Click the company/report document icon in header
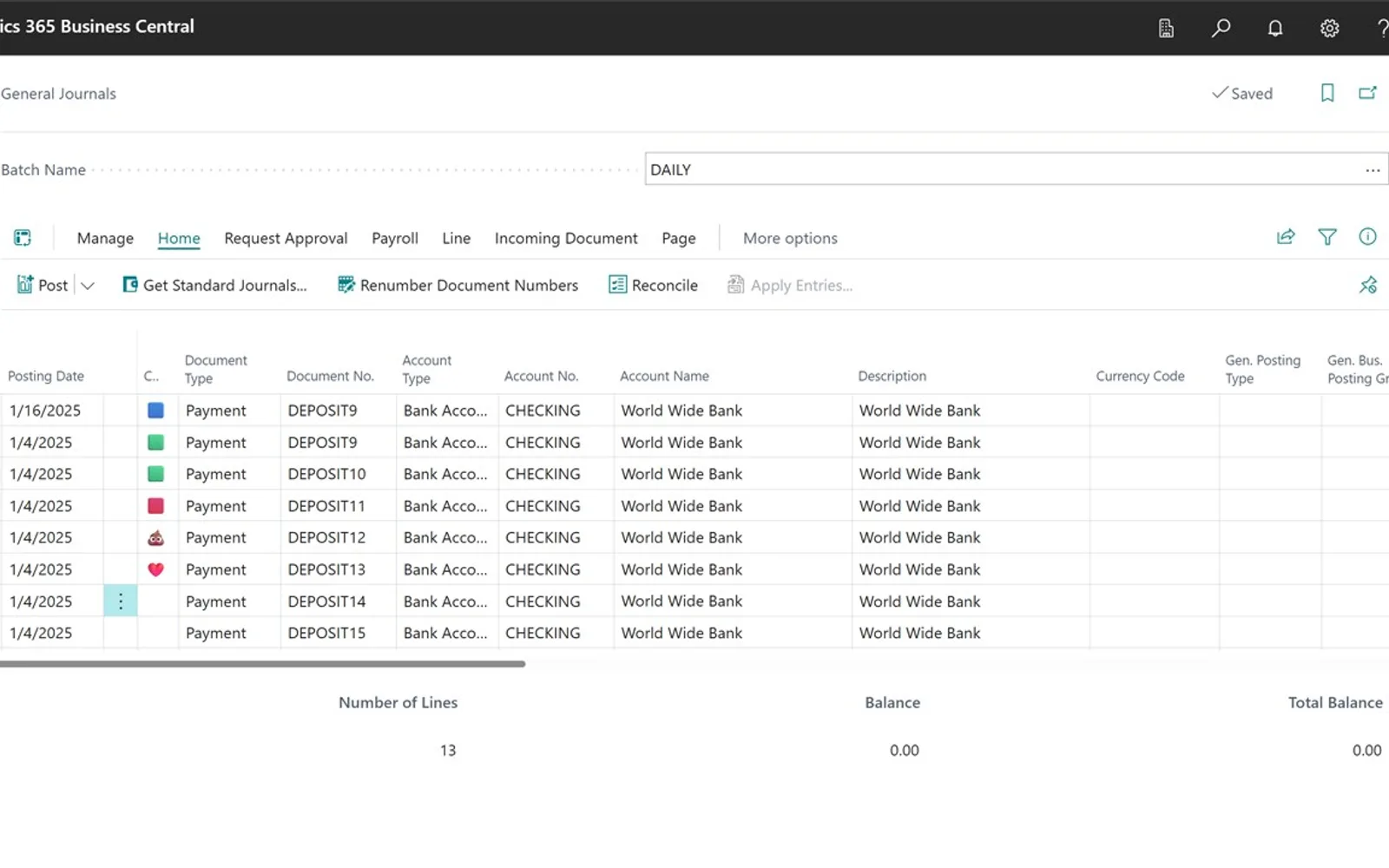 coord(1166,28)
